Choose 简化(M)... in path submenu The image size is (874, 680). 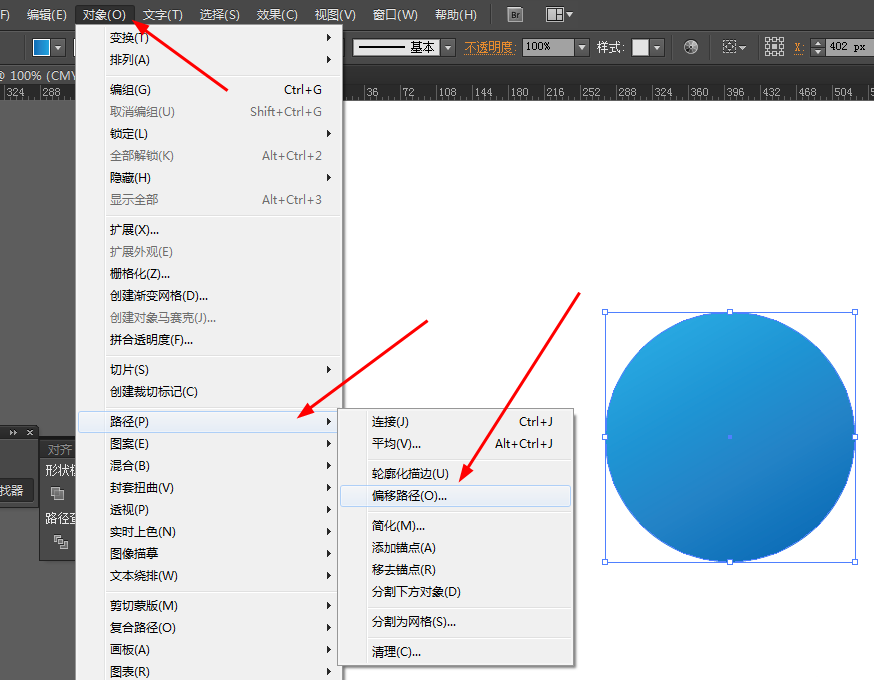455,526
